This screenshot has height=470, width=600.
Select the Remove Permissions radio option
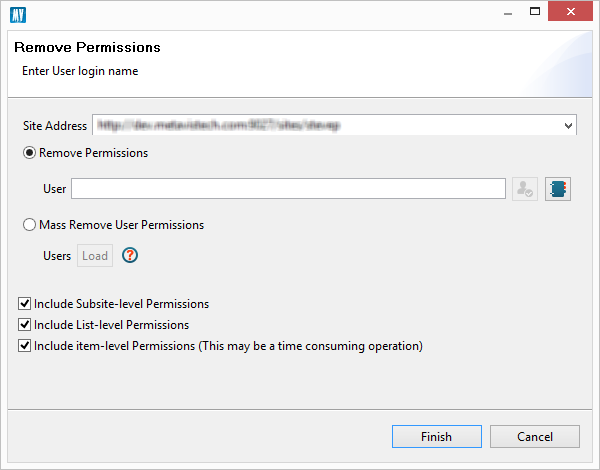coord(29,153)
